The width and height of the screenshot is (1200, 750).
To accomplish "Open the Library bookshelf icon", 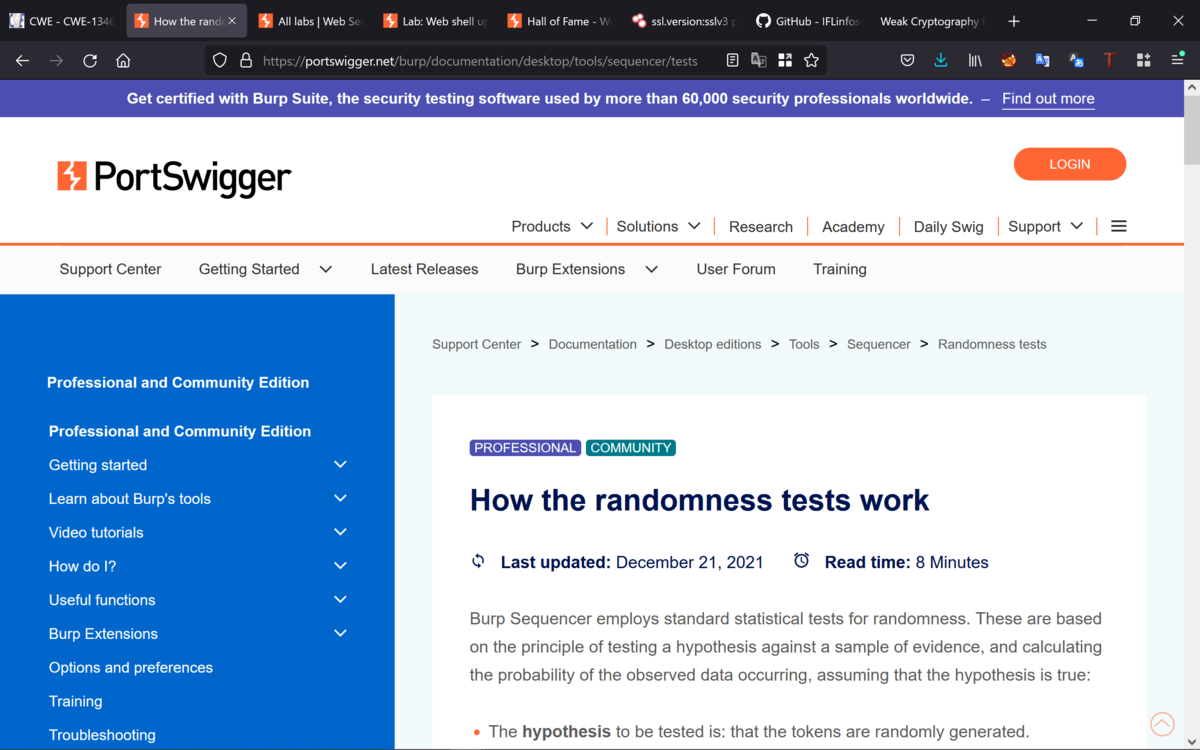I will tap(975, 60).
